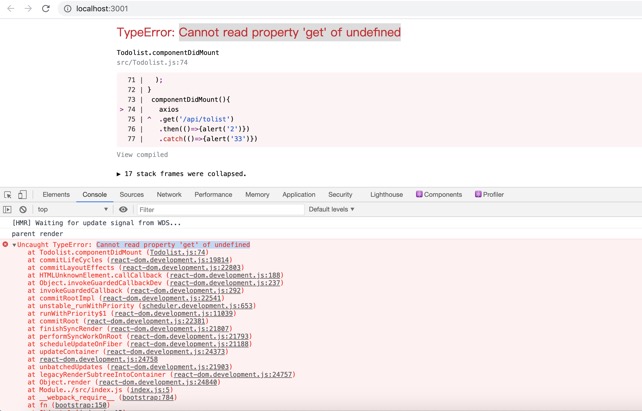Open the React Profiler tab
642x411 pixels.
pyautogui.click(x=489, y=195)
